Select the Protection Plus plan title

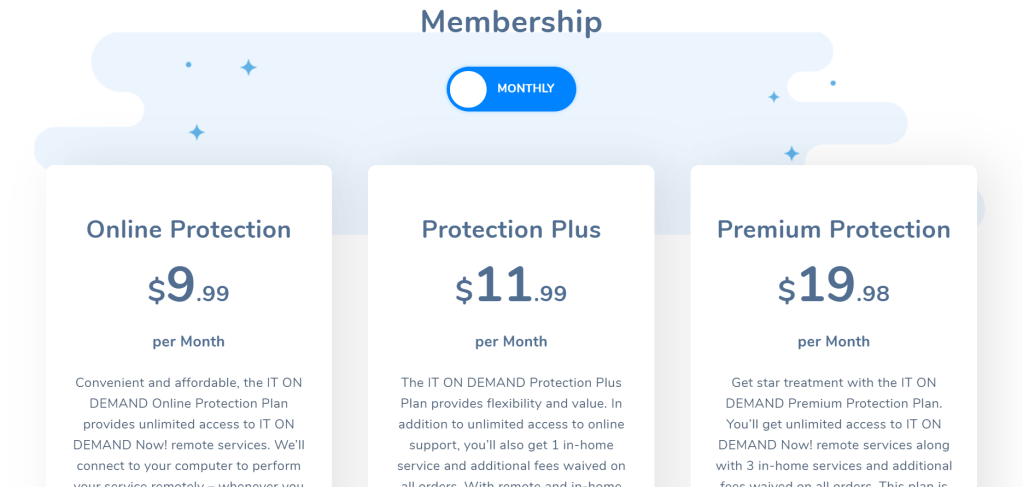[x=511, y=229]
